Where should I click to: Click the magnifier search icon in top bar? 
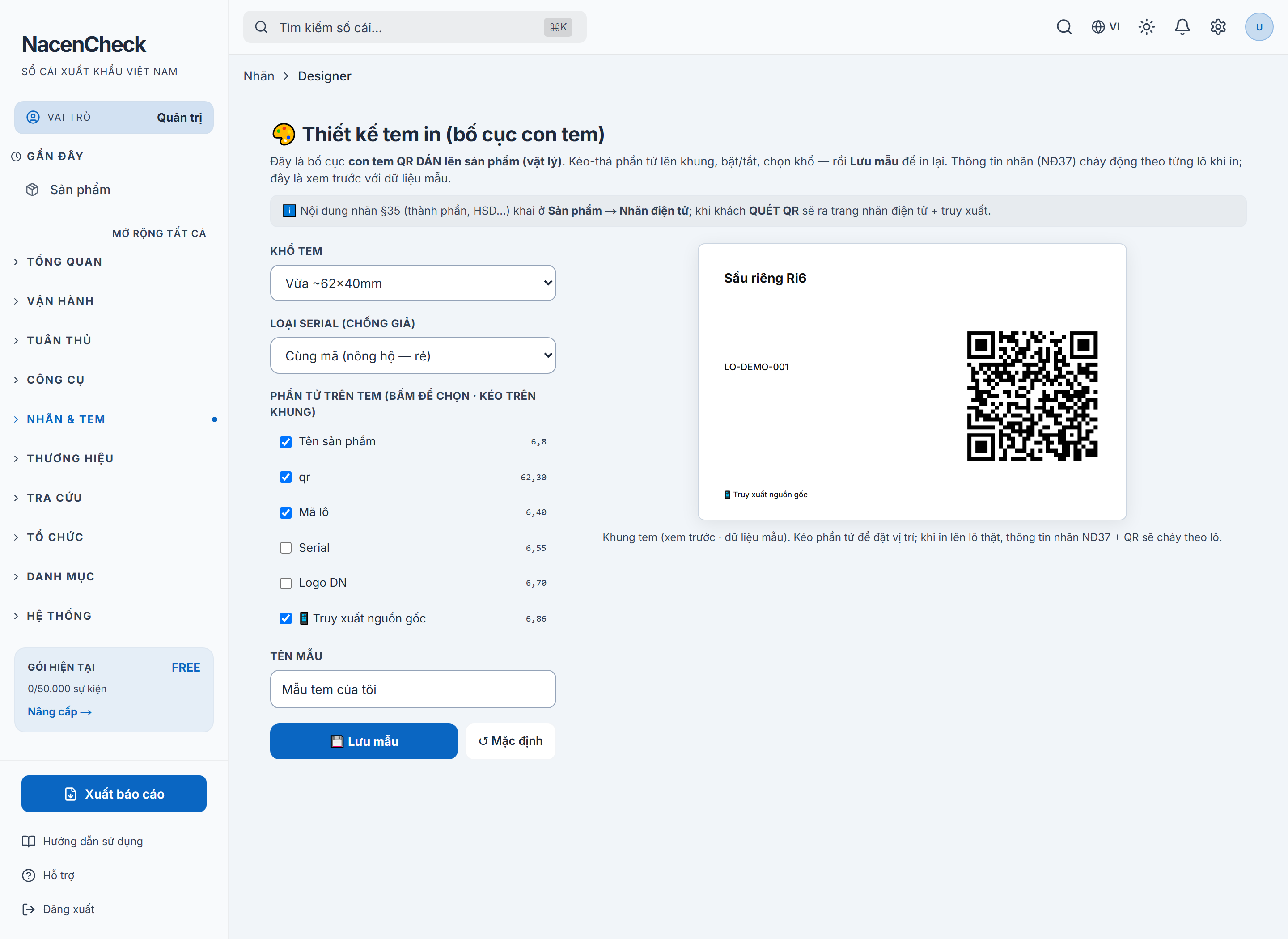[x=1064, y=27]
